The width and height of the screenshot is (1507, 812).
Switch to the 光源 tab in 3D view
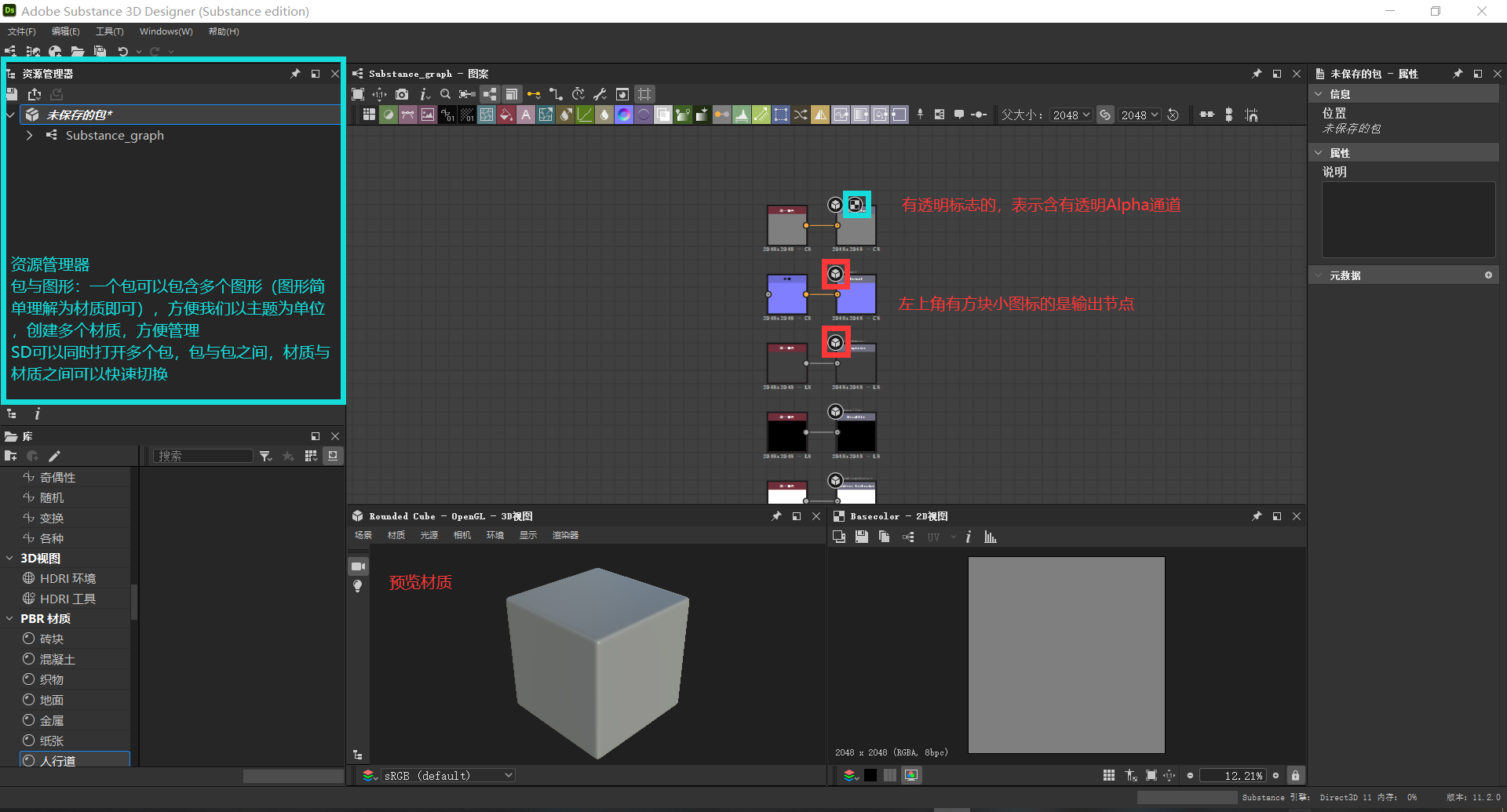(429, 535)
